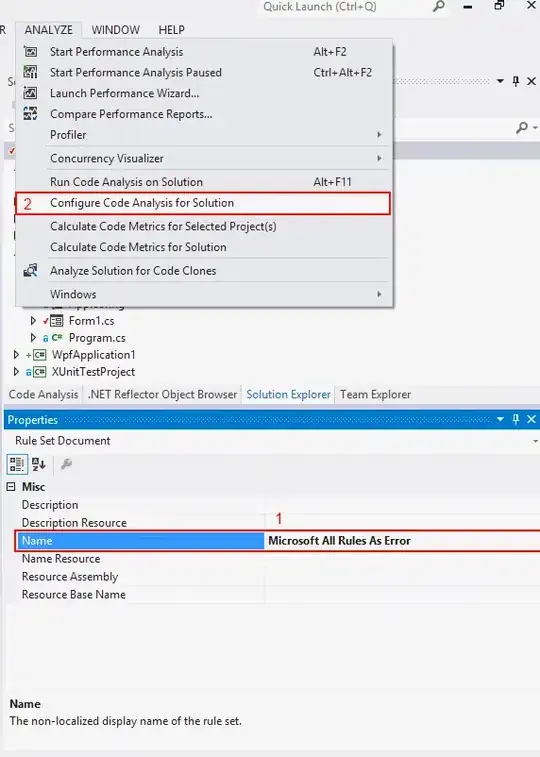Select Program.cs in Solution Explorer
540x757 pixels.
[x=97, y=338]
